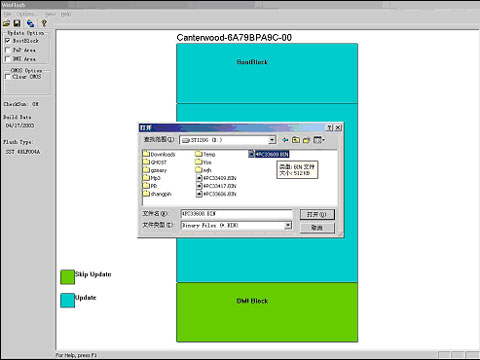The image size is (480, 360).
Task: Enable the DMI Area checkbox
Action: [8, 59]
